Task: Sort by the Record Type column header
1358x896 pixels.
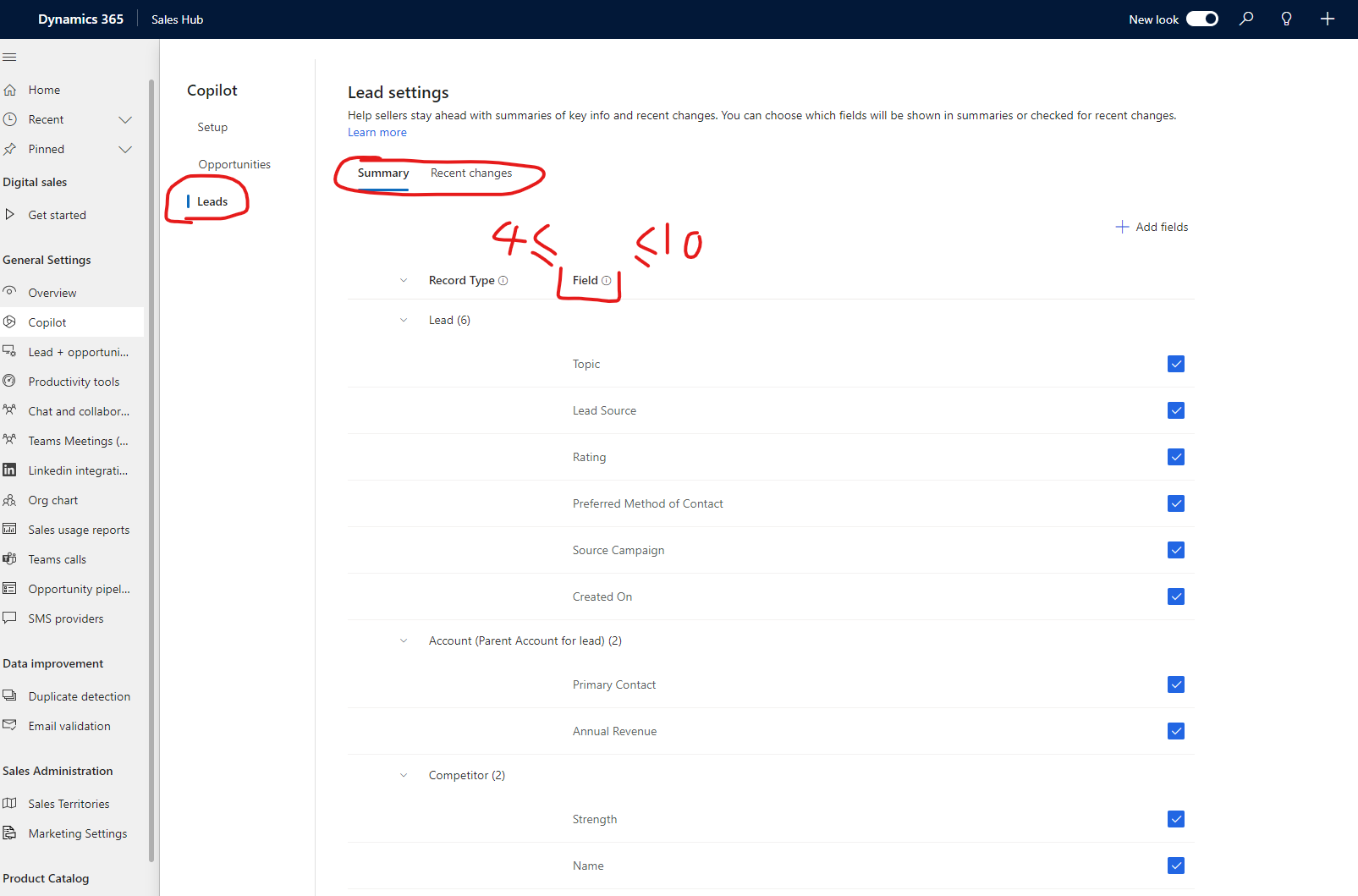Action: 461,280
